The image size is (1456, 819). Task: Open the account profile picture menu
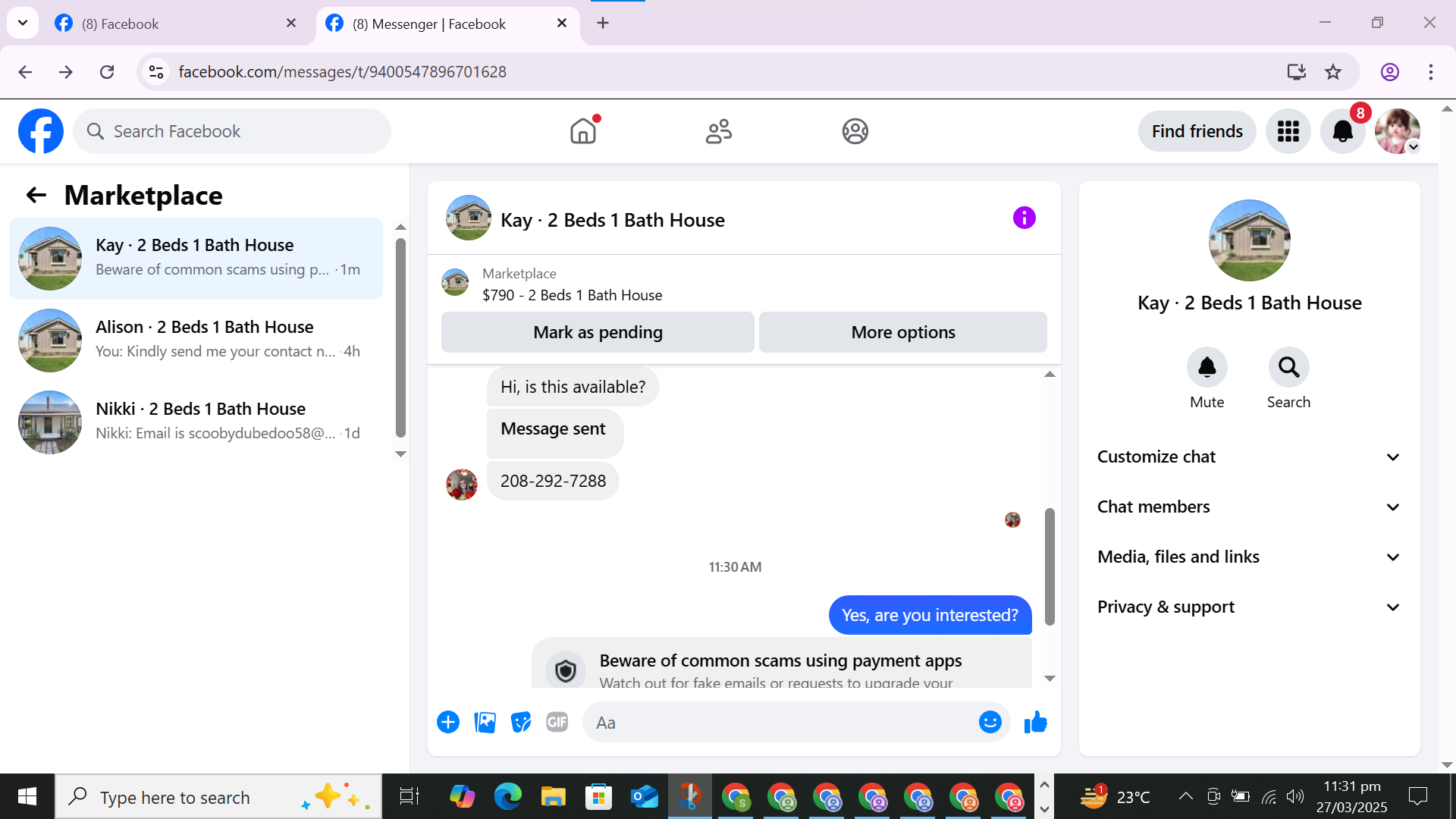1397,131
